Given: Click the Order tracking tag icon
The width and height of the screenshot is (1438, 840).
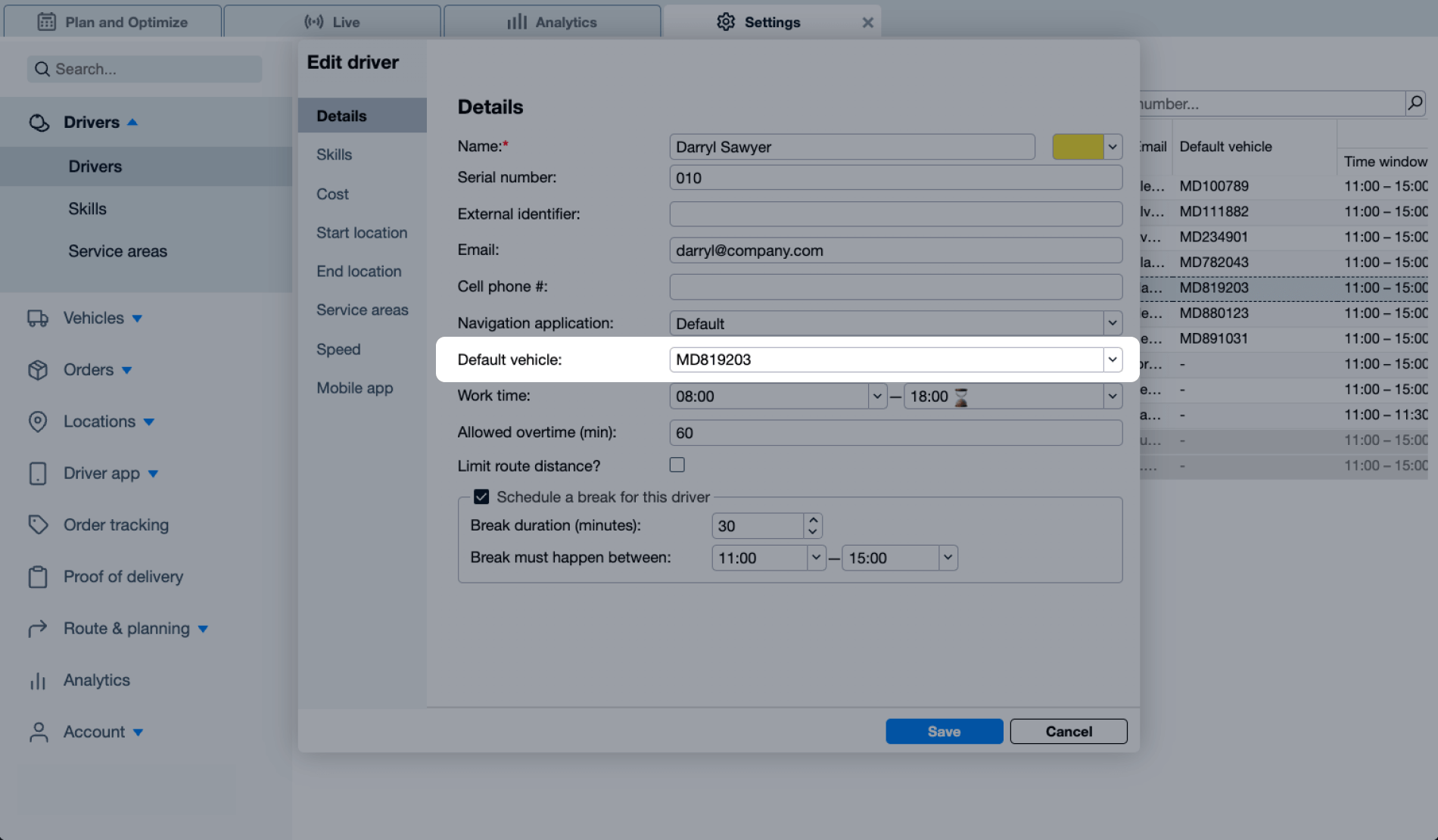Looking at the screenshot, I should tap(38, 524).
